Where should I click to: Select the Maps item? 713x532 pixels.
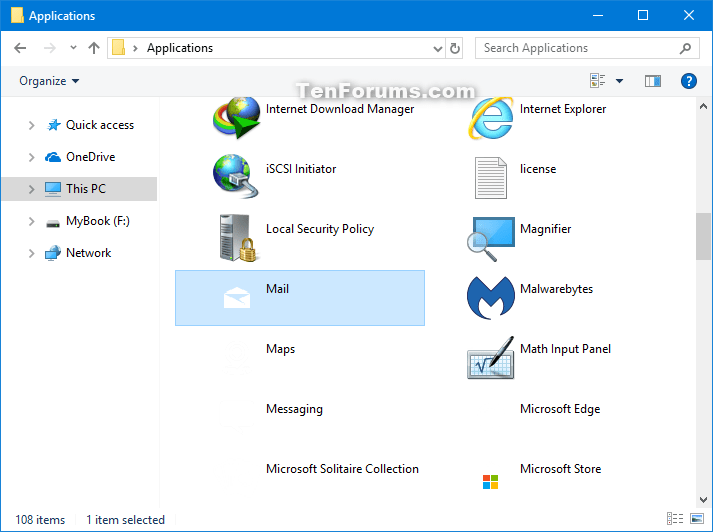(x=300, y=358)
